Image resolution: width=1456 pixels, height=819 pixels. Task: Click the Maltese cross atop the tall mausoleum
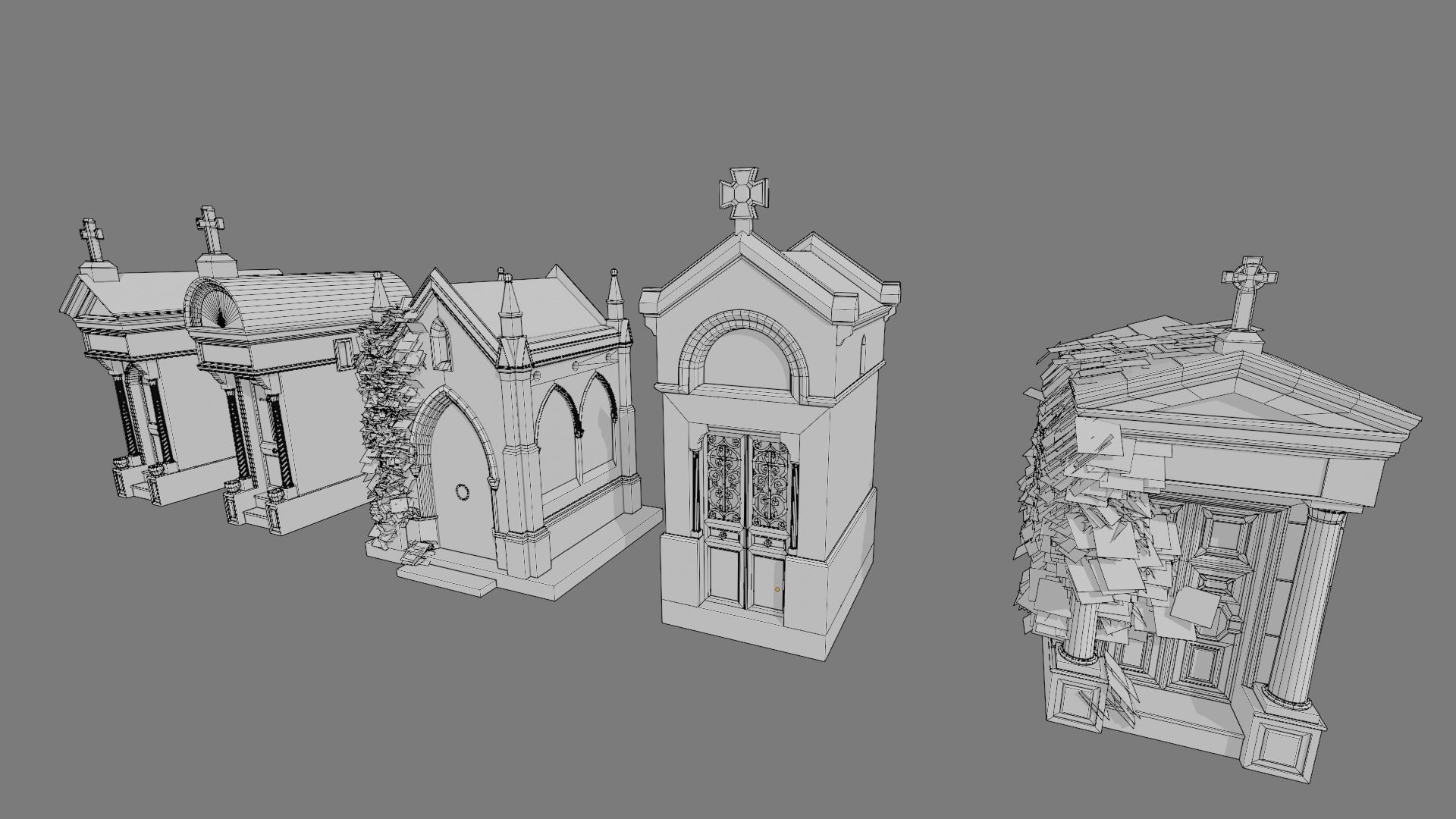(x=743, y=193)
